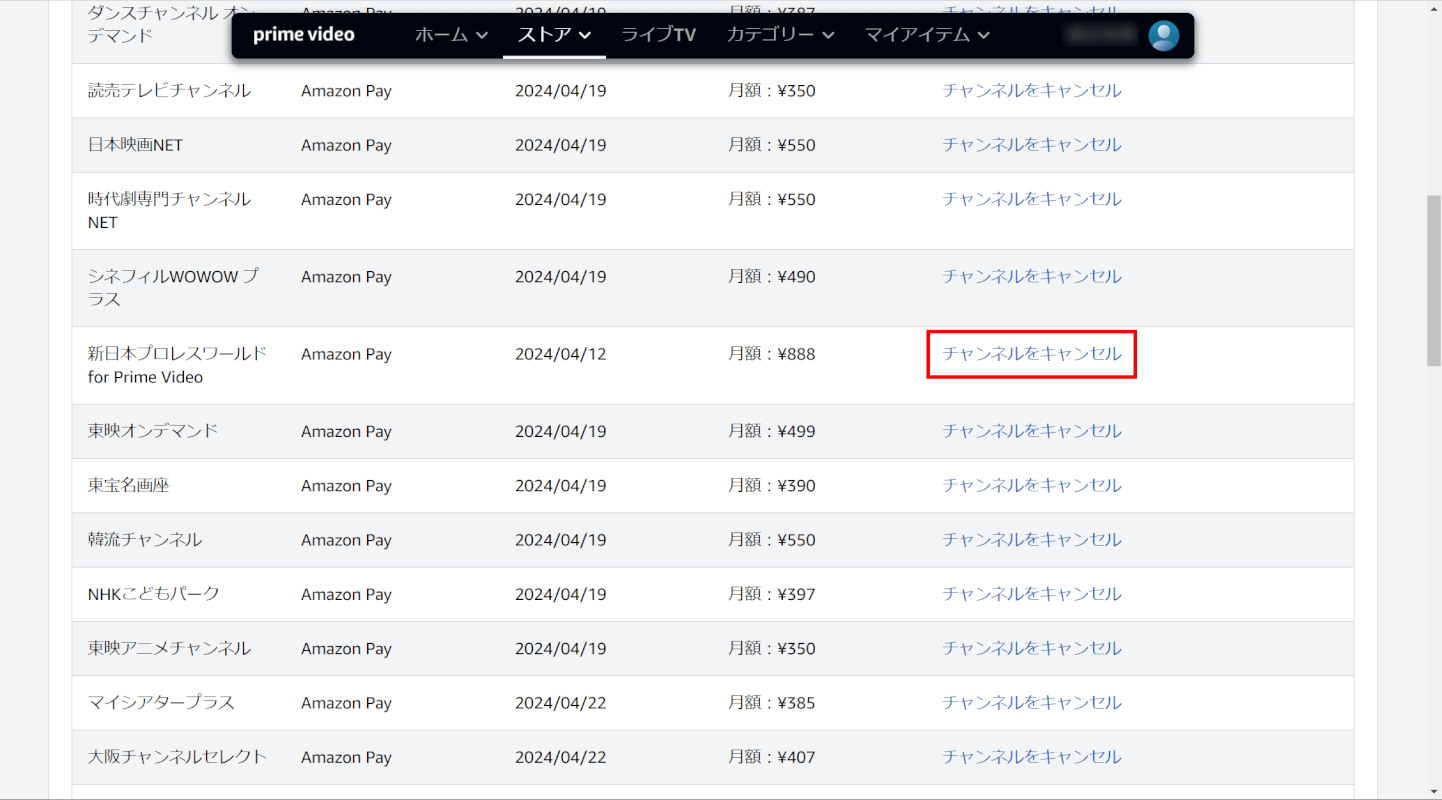1442x800 pixels.
Task: Expand the ストア dropdown menu
Action: (554, 35)
